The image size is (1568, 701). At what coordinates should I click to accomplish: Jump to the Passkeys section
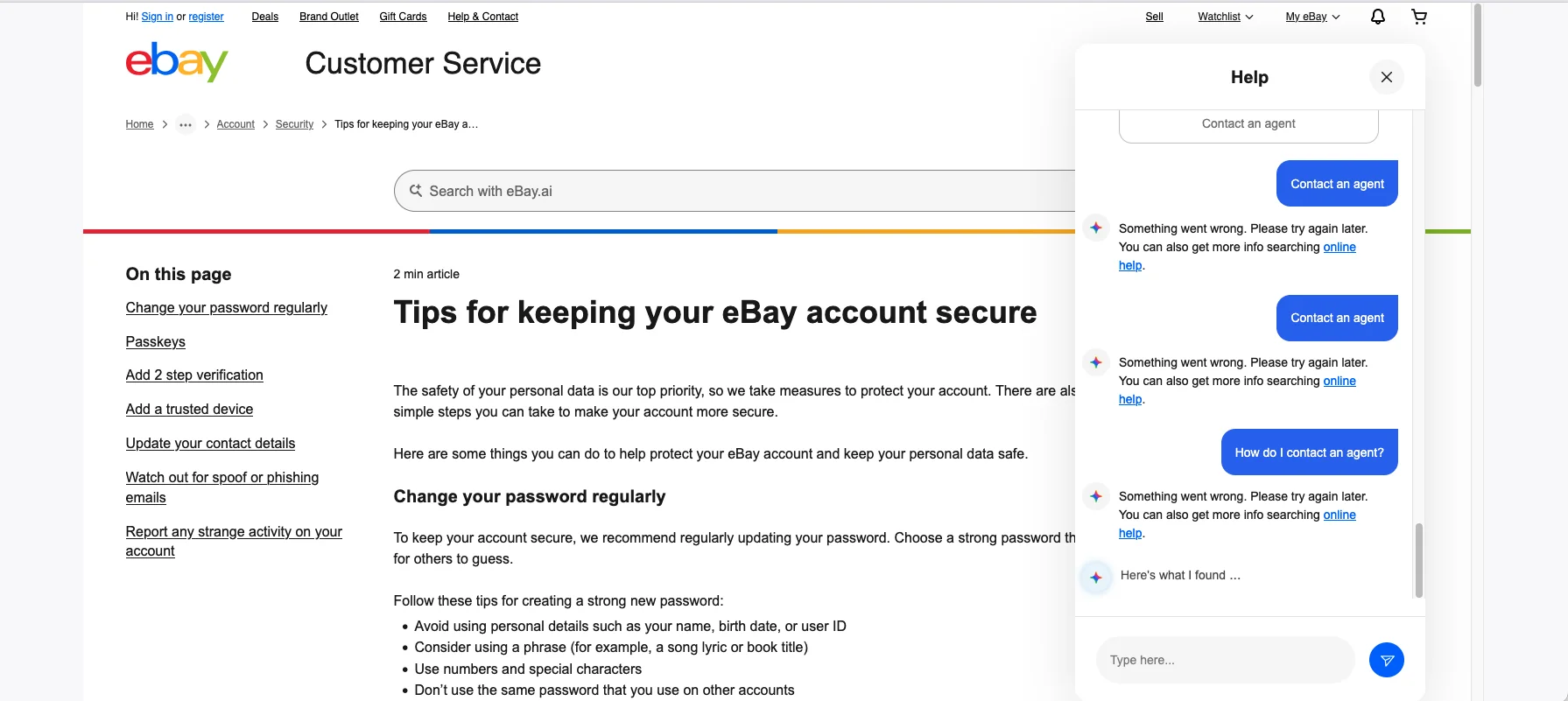tap(155, 341)
